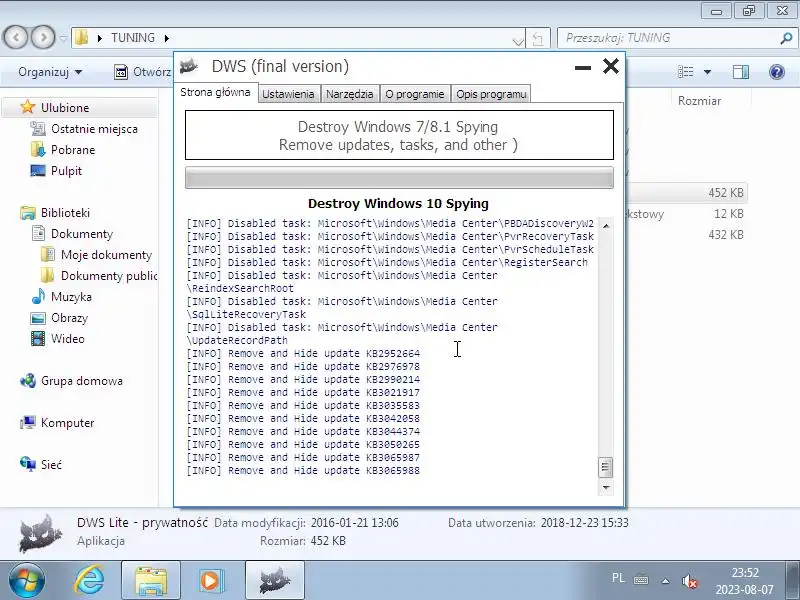
Task: Click the log line for KB3065988
Action: (x=303, y=470)
